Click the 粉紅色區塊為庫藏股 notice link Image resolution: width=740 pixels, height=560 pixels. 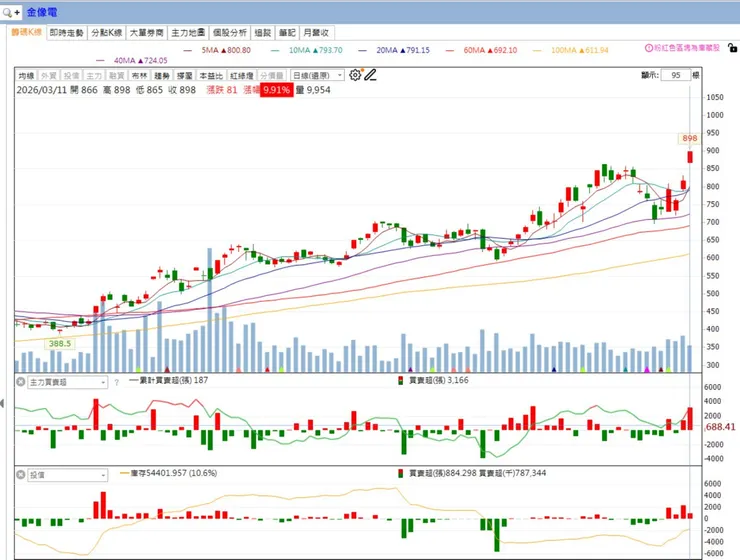687,48
